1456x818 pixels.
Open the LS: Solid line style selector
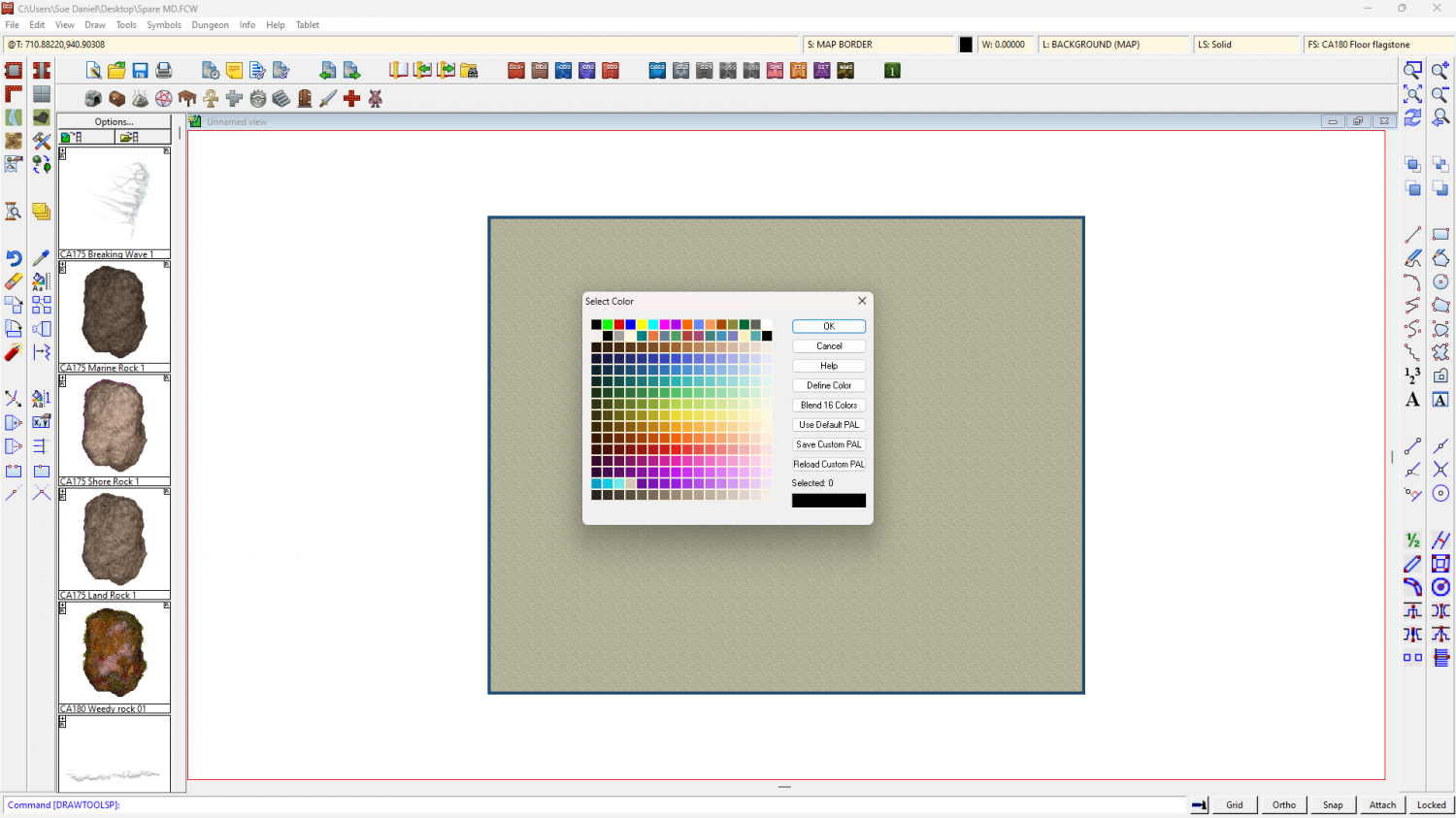[1246, 45]
